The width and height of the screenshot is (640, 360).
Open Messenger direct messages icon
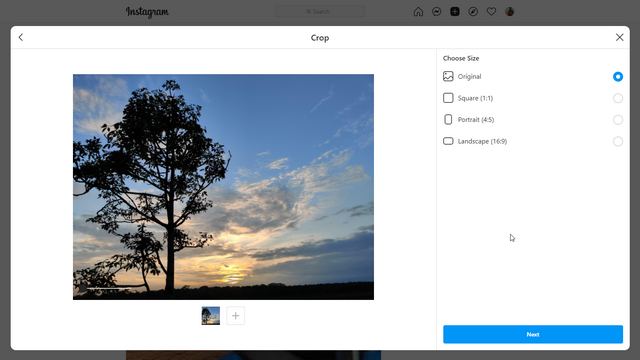436,11
